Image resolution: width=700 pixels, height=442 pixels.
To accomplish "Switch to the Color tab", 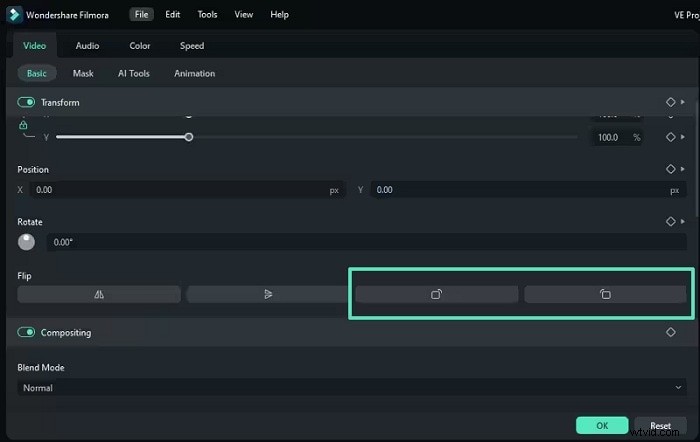I will pyautogui.click(x=140, y=46).
